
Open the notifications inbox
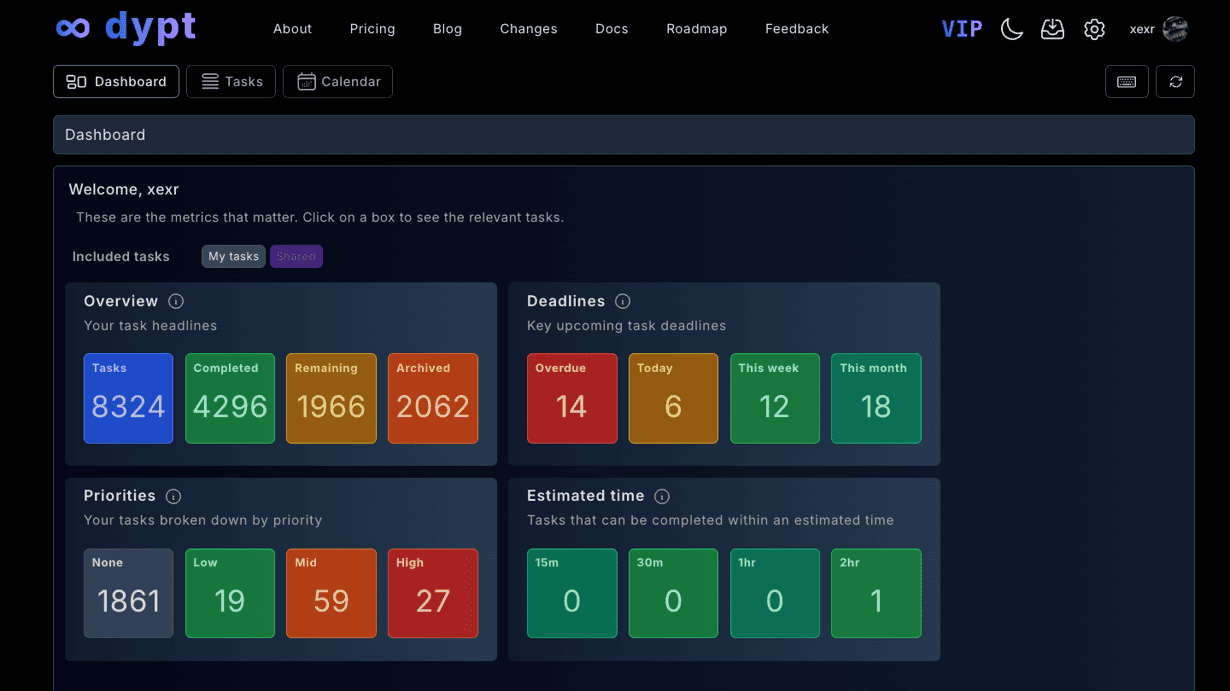(x=1052, y=29)
